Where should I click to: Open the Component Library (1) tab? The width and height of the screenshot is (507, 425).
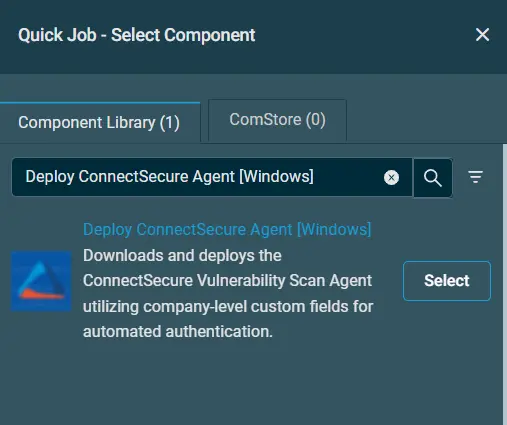99,123
